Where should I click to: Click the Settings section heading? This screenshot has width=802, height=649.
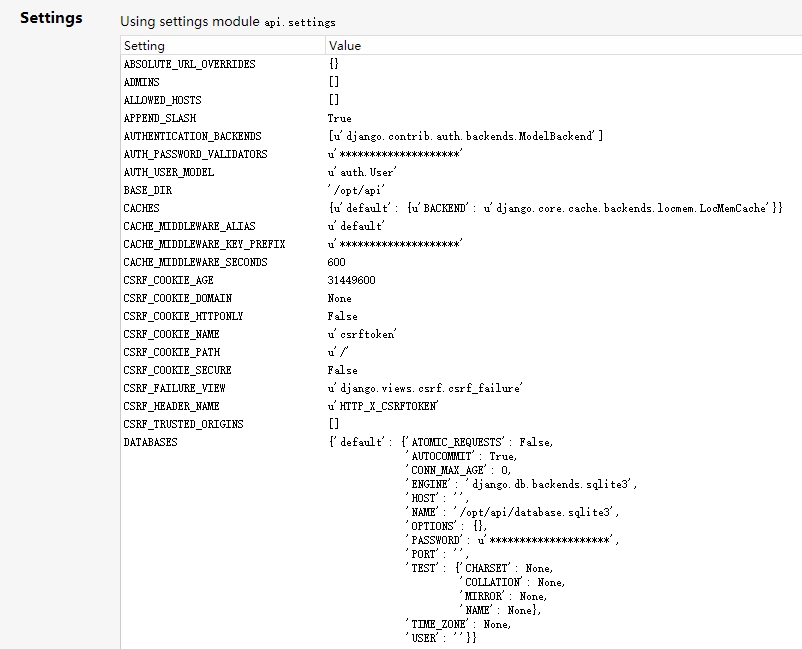(x=51, y=18)
